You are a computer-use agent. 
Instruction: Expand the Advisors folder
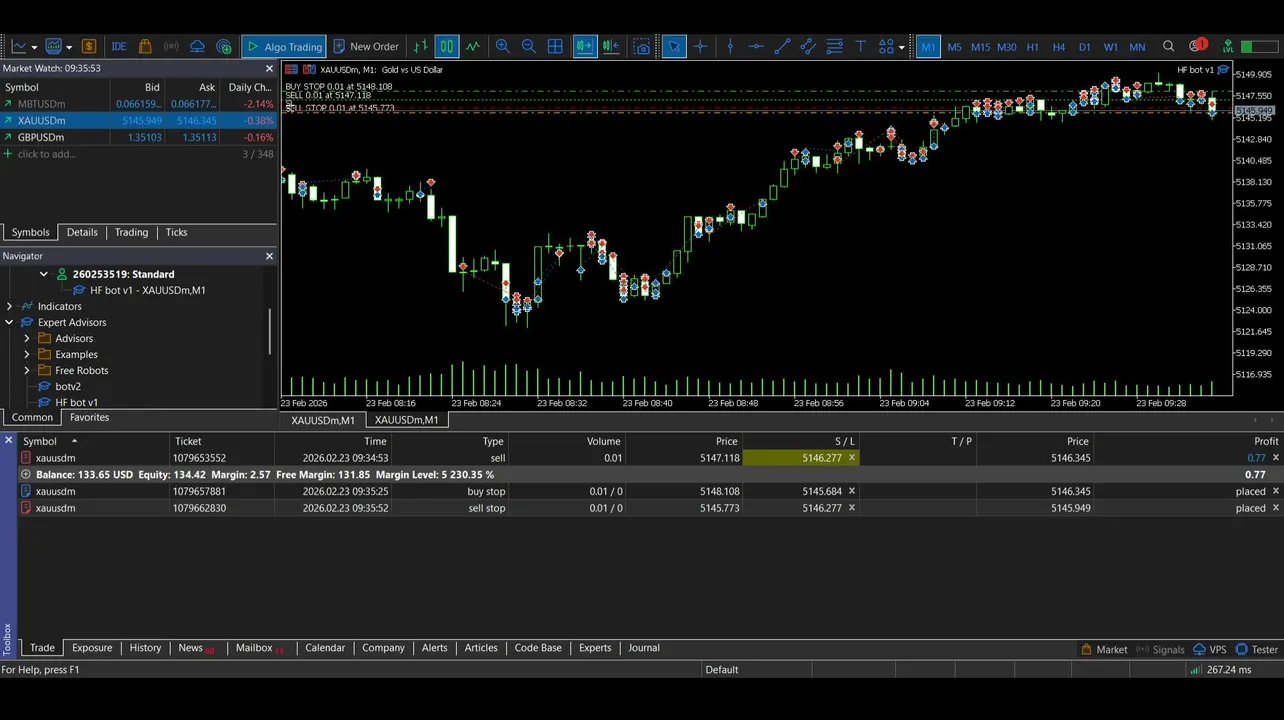[x=27, y=338]
